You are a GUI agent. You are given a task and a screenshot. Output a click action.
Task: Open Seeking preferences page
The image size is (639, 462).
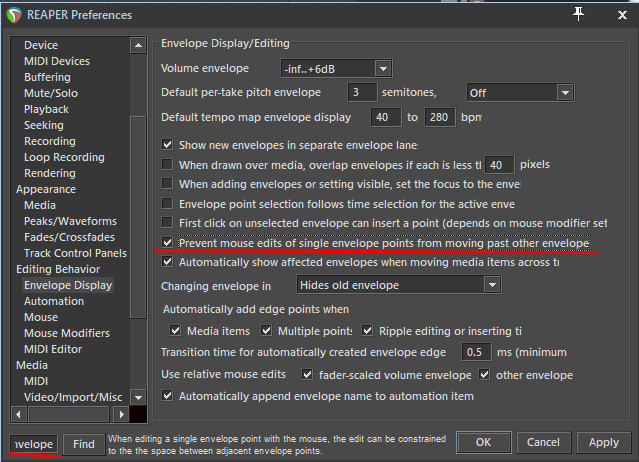tap(44, 125)
